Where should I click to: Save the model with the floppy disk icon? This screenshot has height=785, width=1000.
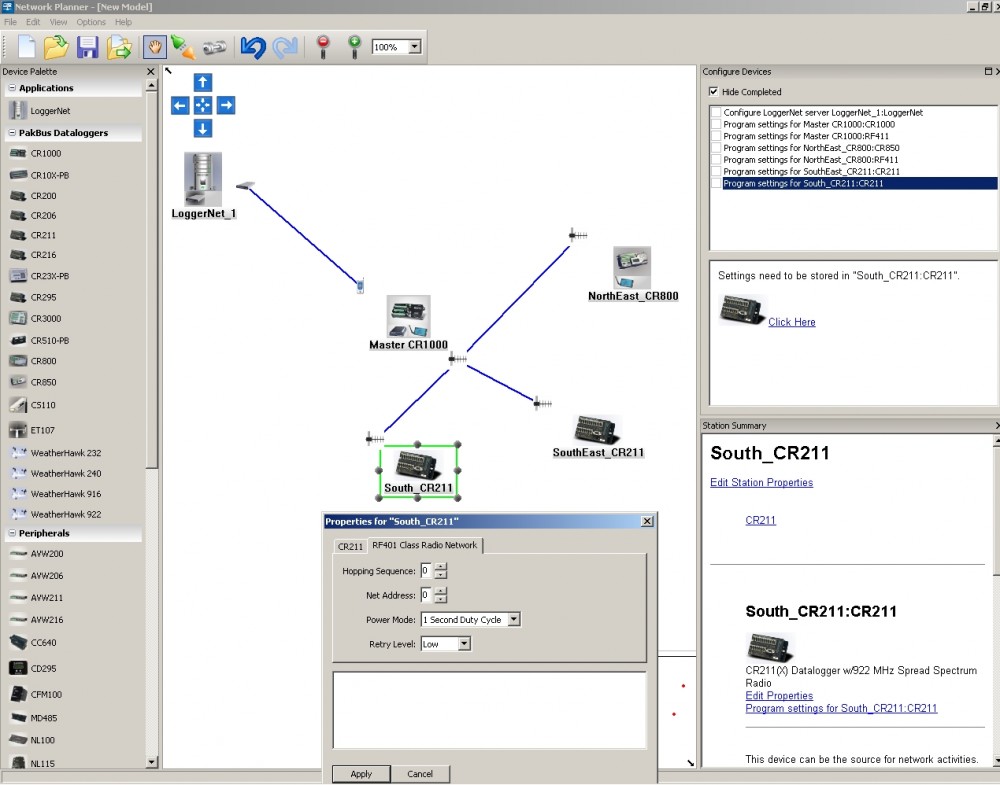87,47
